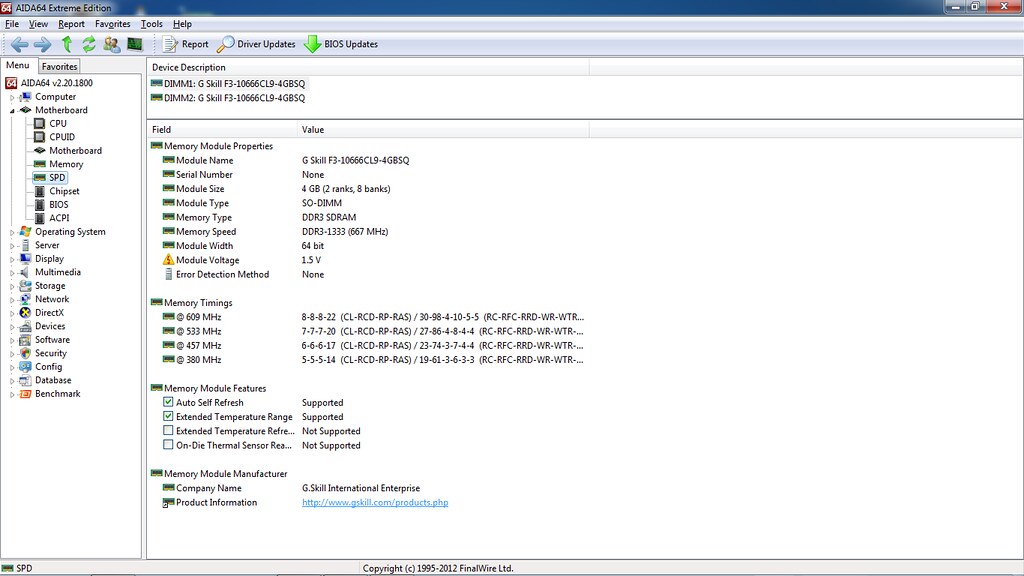Select the @ 609 MHz timings row
1024x576 pixels.
click(x=372, y=317)
